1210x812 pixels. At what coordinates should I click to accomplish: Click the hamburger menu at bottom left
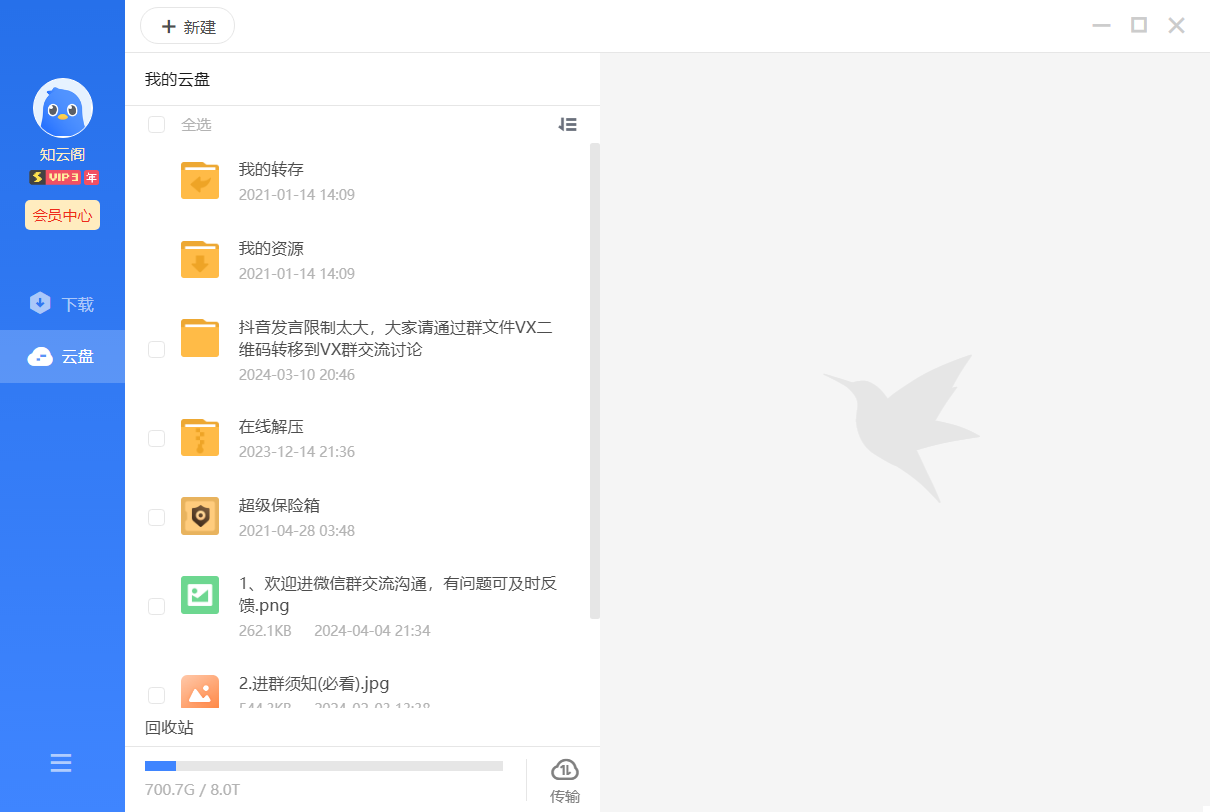coord(60,763)
